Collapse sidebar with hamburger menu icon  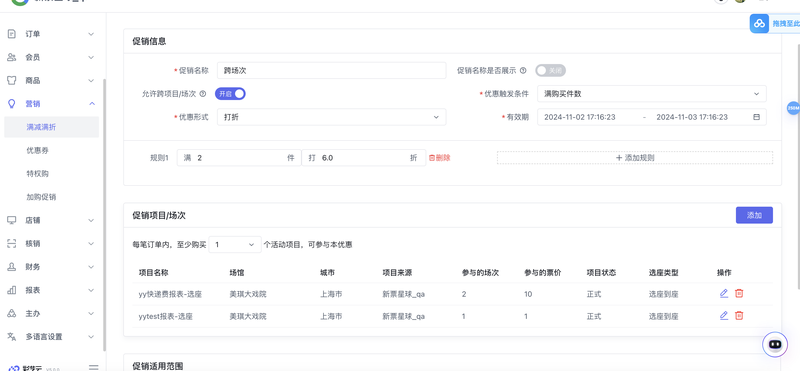(x=93, y=367)
